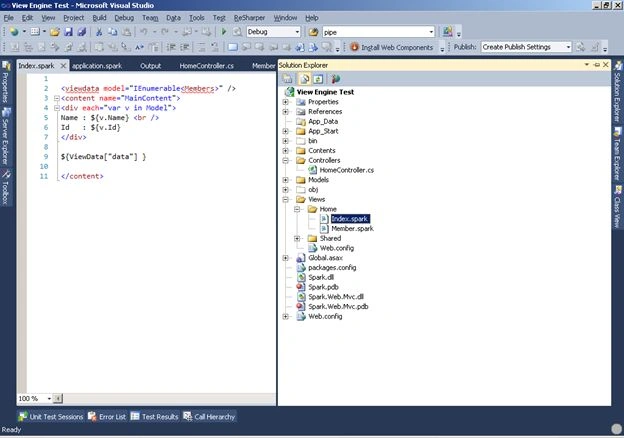Select the View Engine Test project node
Viewport: 624px width, 438px height.
325,92
